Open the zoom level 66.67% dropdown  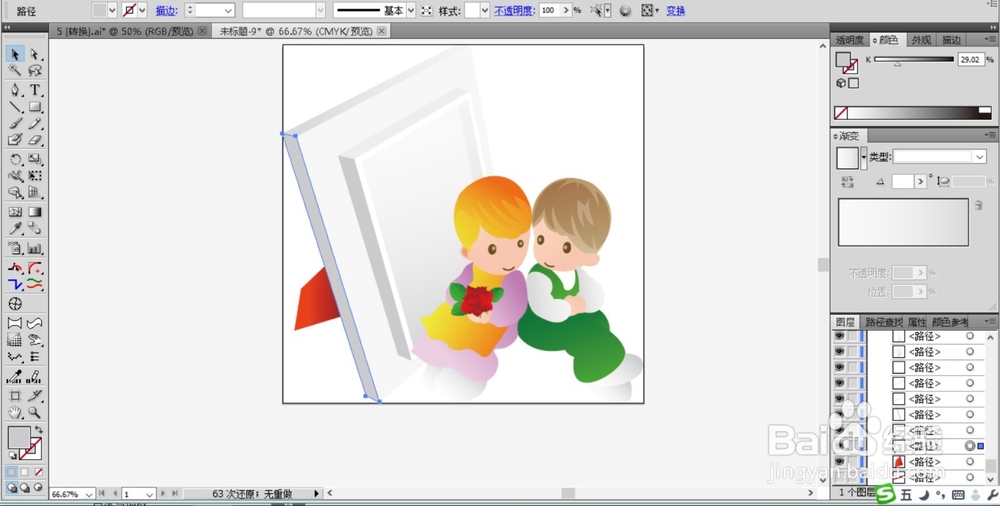pyautogui.click(x=88, y=494)
